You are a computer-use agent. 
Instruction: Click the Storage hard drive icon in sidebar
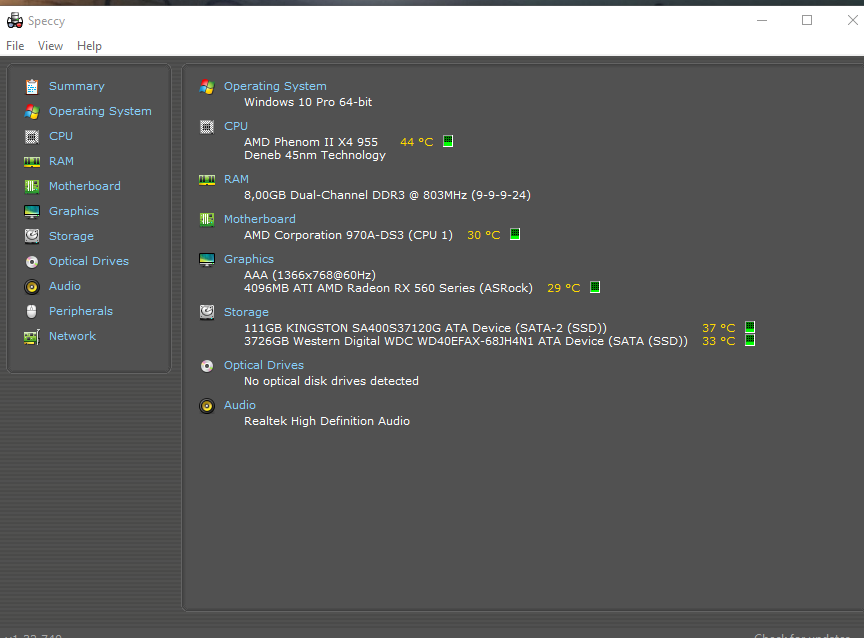click(32, 236)
